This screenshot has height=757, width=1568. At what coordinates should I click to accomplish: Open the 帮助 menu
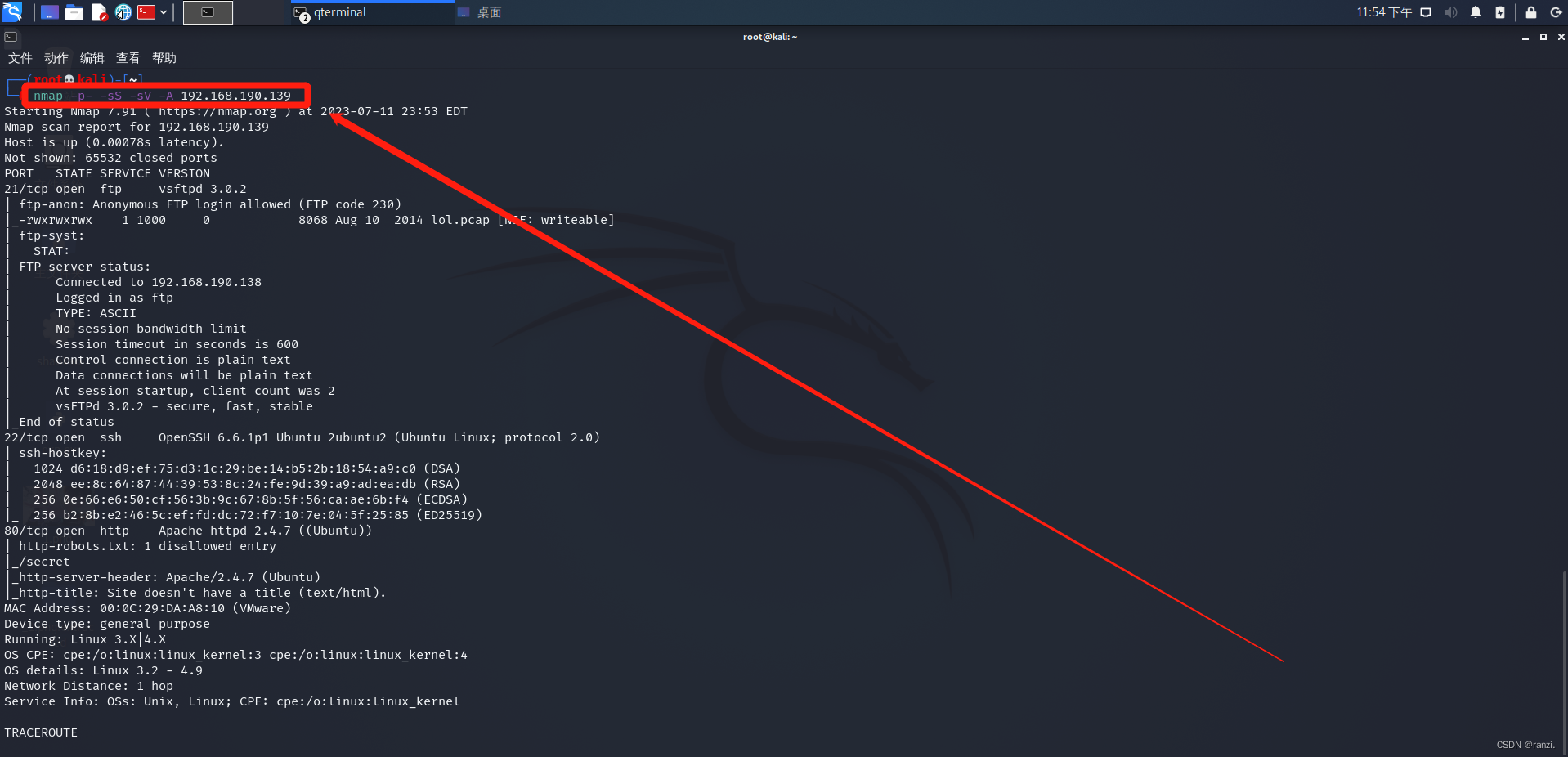[x=164, y=58]
